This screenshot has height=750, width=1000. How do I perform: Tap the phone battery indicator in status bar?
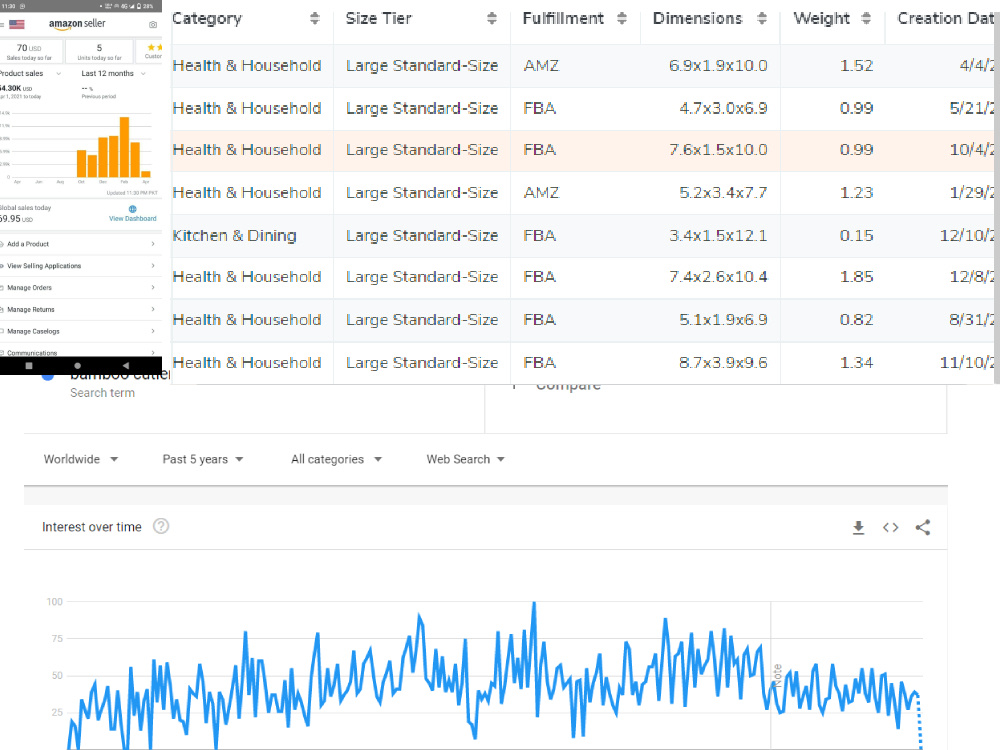(139, 6)
